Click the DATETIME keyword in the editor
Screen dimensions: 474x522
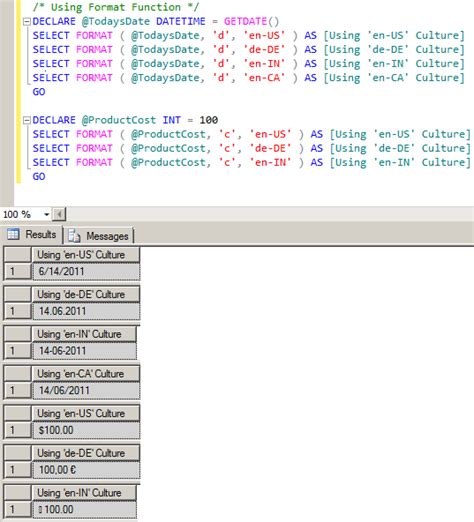[x=181, y=21]
